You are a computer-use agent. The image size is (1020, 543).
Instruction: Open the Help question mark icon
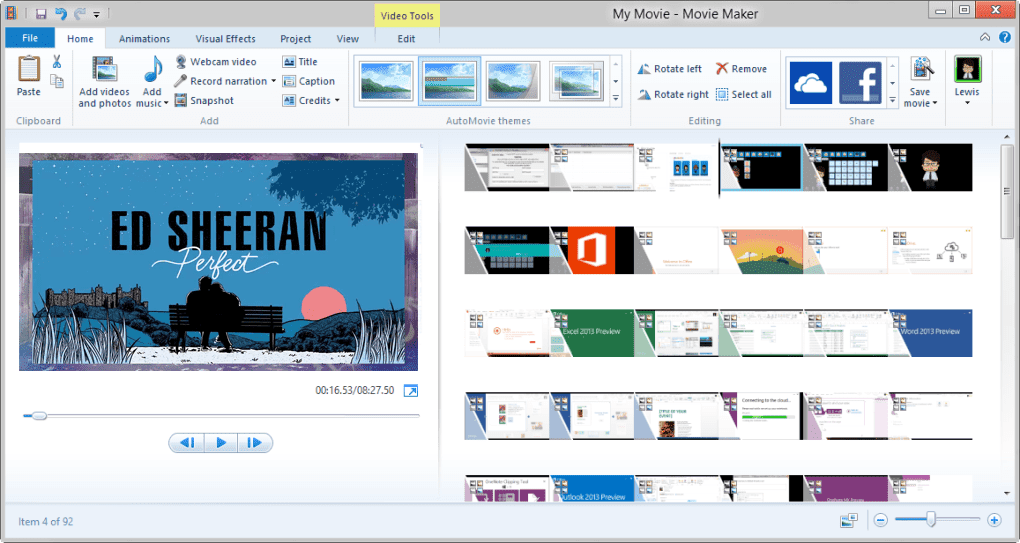pos(1004,38)
